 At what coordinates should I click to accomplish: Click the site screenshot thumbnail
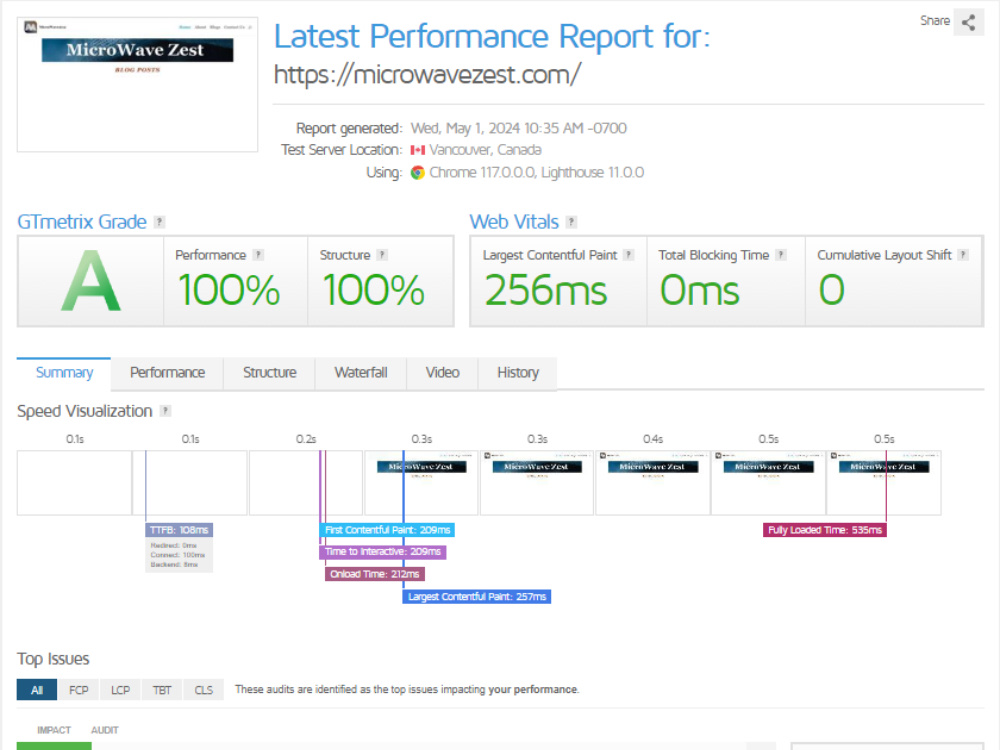click(x=137, y=84)
